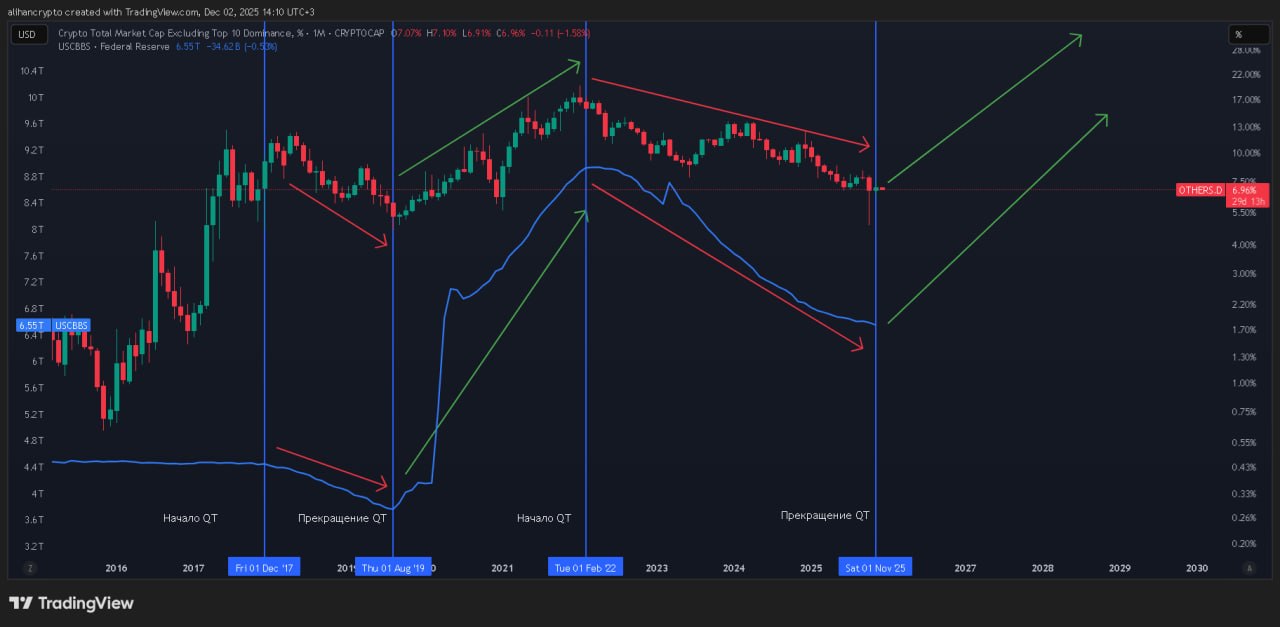The image size is (1280, 627).
Task: Click the 2027 label on time axis
Action: click(x=965, y=567)
